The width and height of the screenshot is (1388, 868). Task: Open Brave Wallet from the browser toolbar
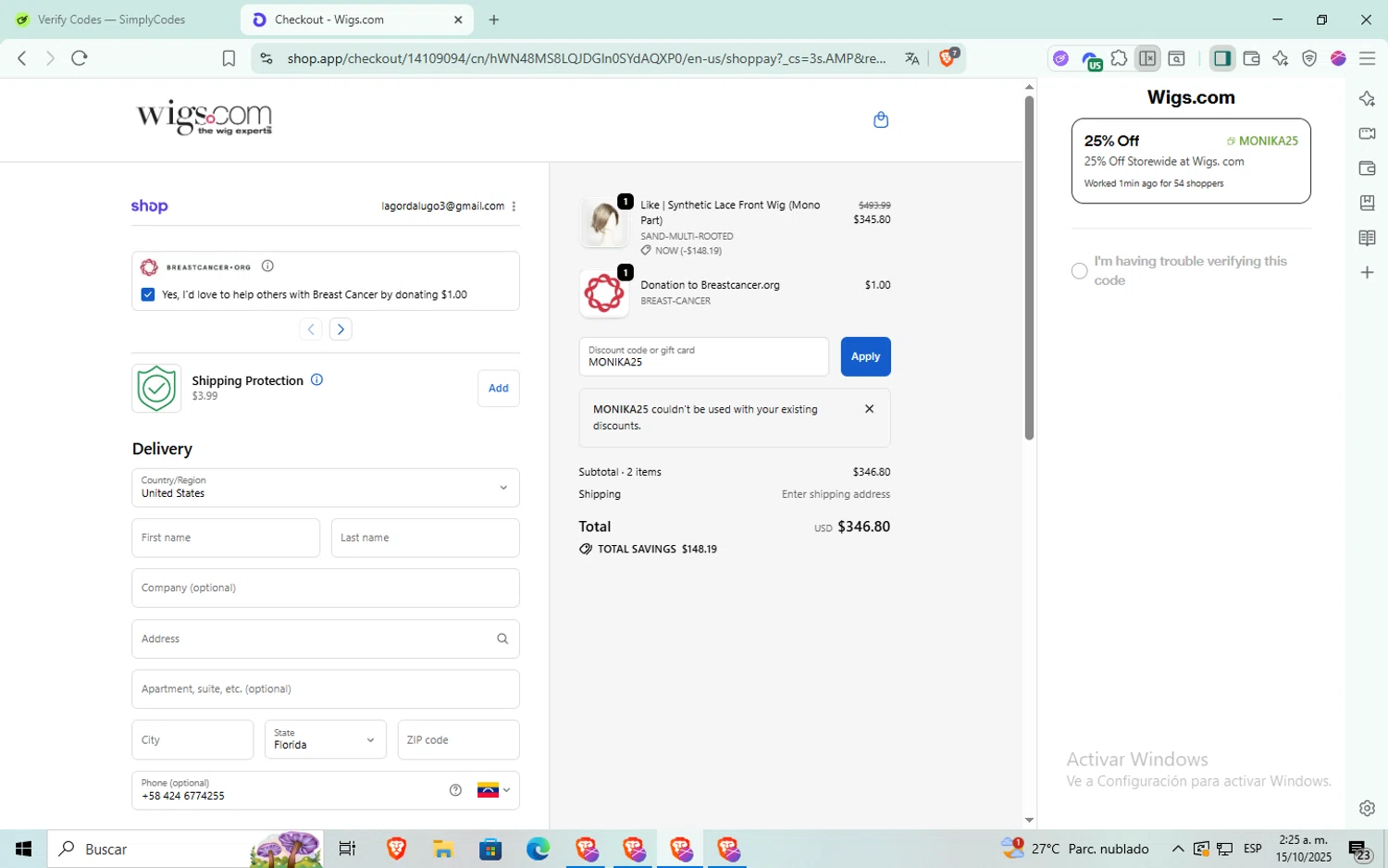coord(1251,58)
